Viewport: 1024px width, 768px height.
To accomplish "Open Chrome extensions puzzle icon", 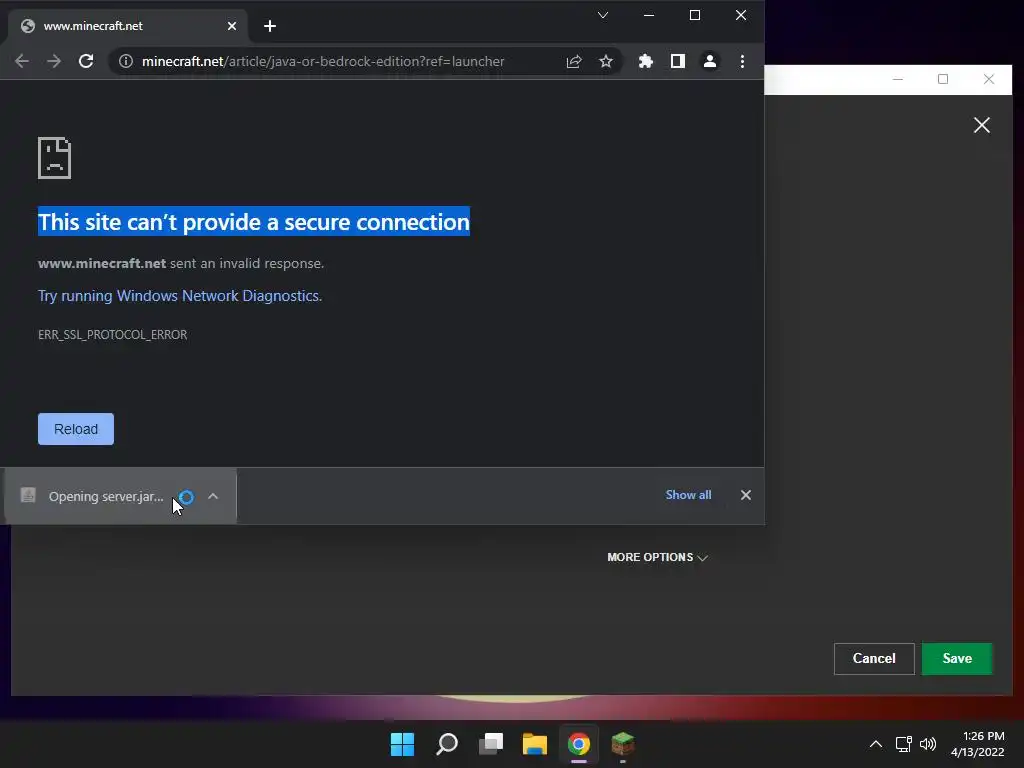I will tap(645, 61).
